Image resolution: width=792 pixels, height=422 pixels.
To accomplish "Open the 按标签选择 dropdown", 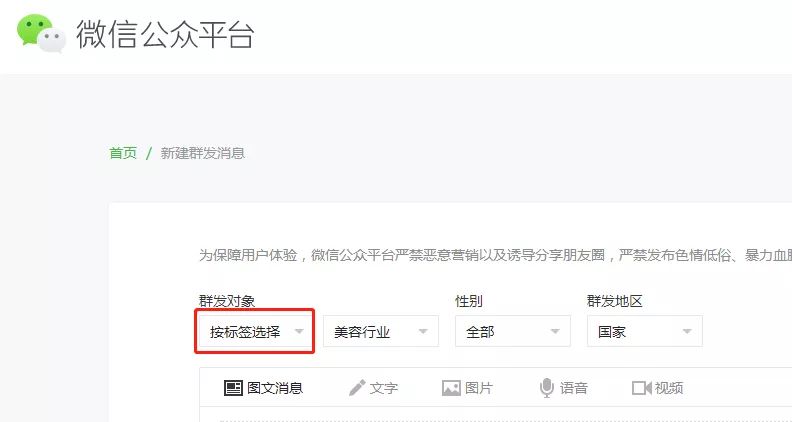I will pos(255,331).
